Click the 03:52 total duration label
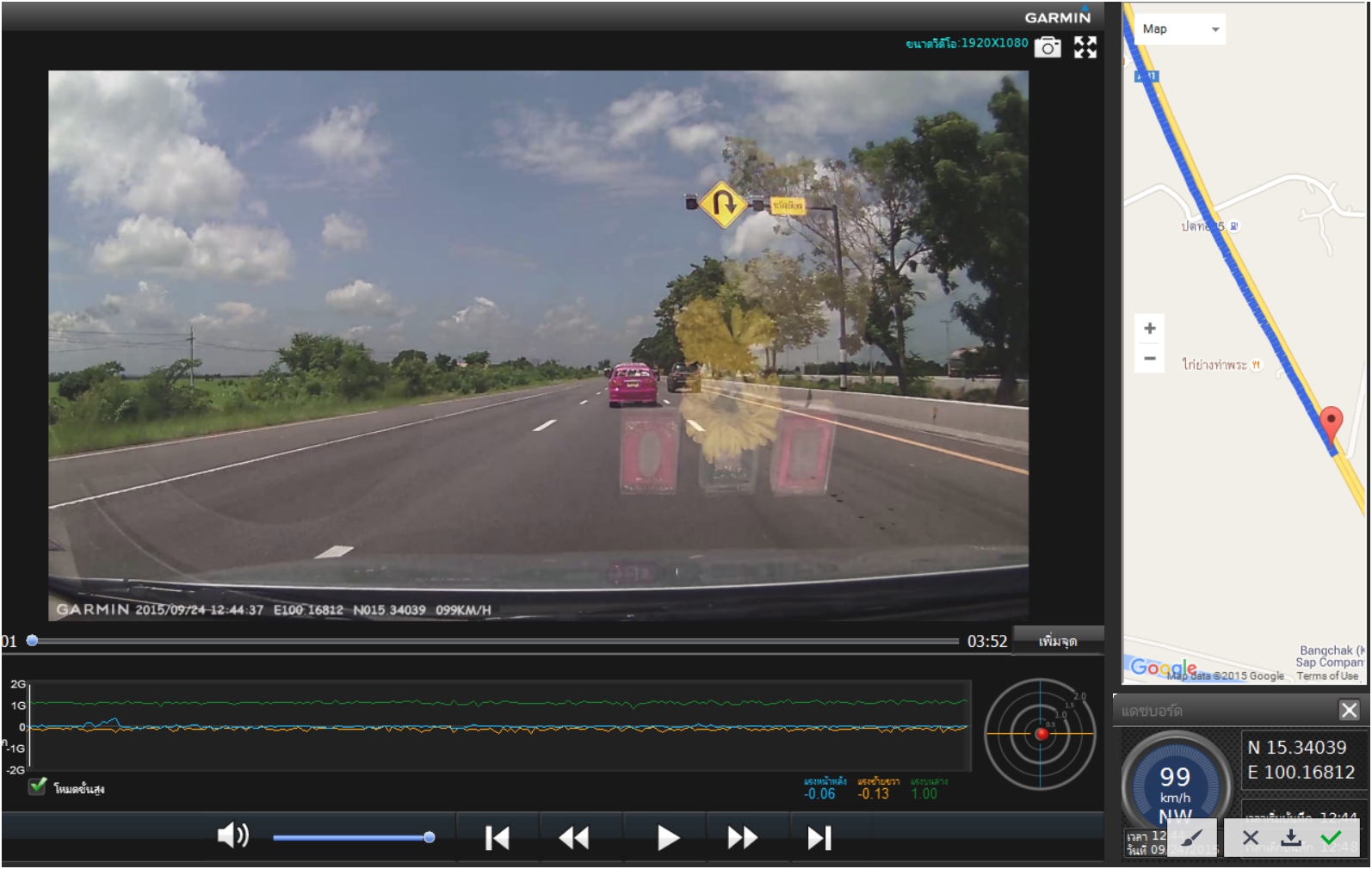The image size is (1372, 869). click(987, 641)
